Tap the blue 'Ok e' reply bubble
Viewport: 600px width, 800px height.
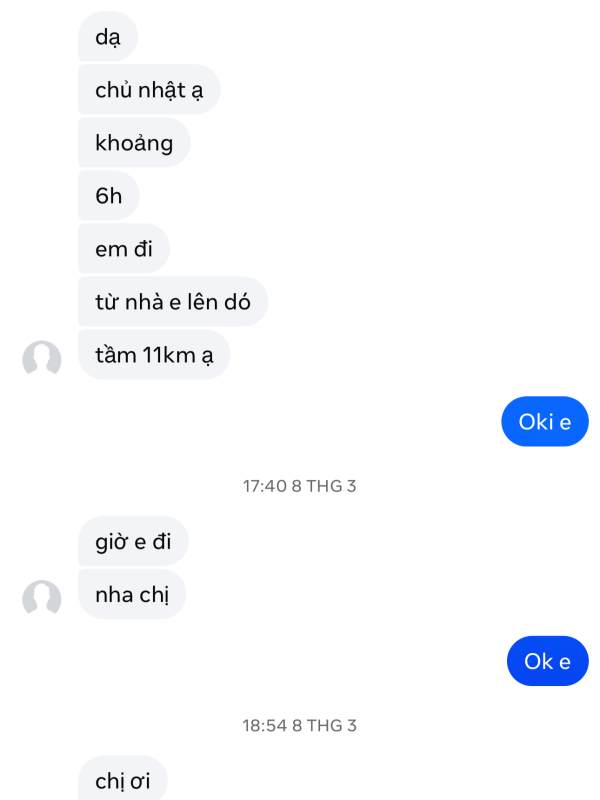548,661
